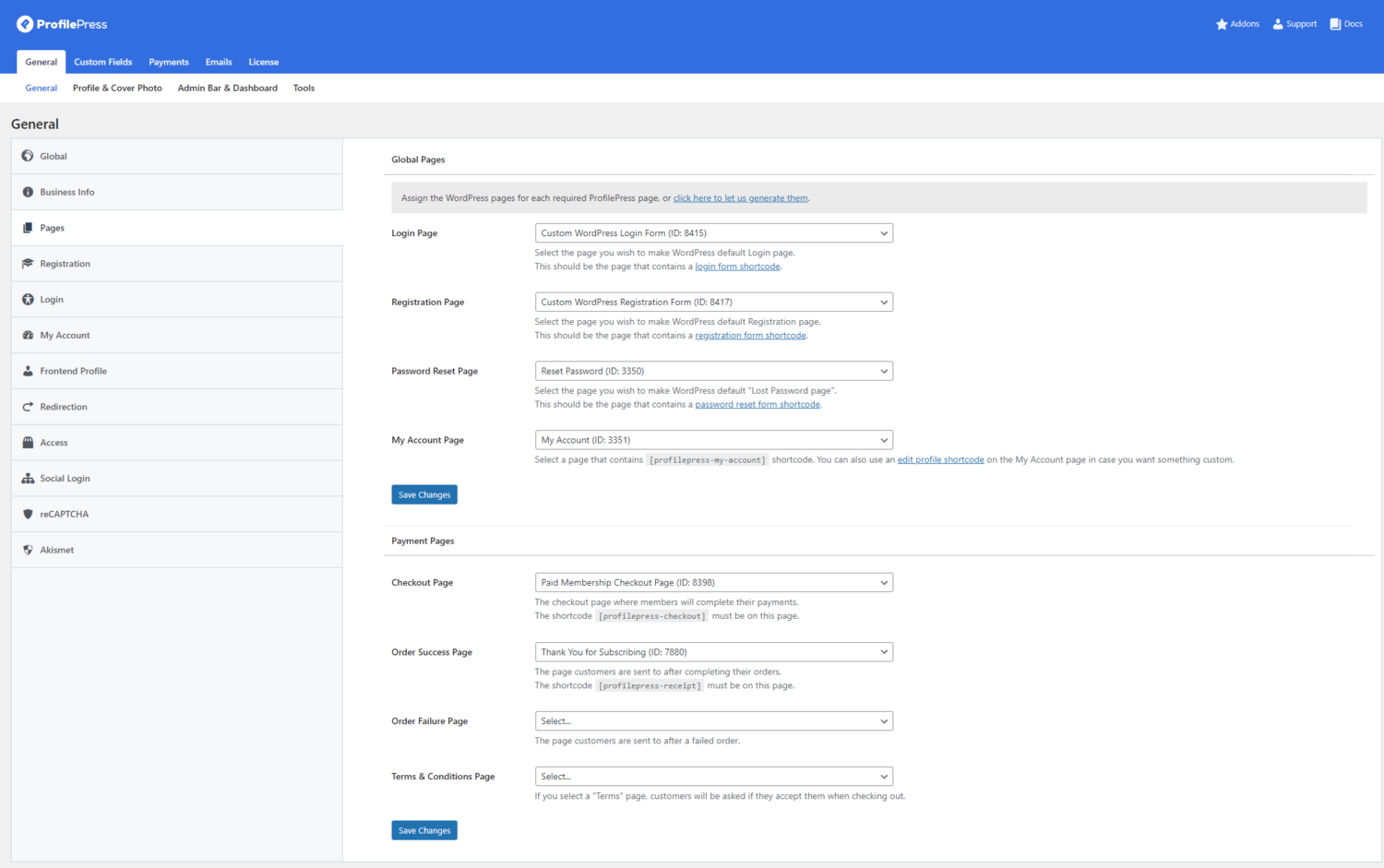Click the Registration graduation cap icon

click(x=28, y=264)
